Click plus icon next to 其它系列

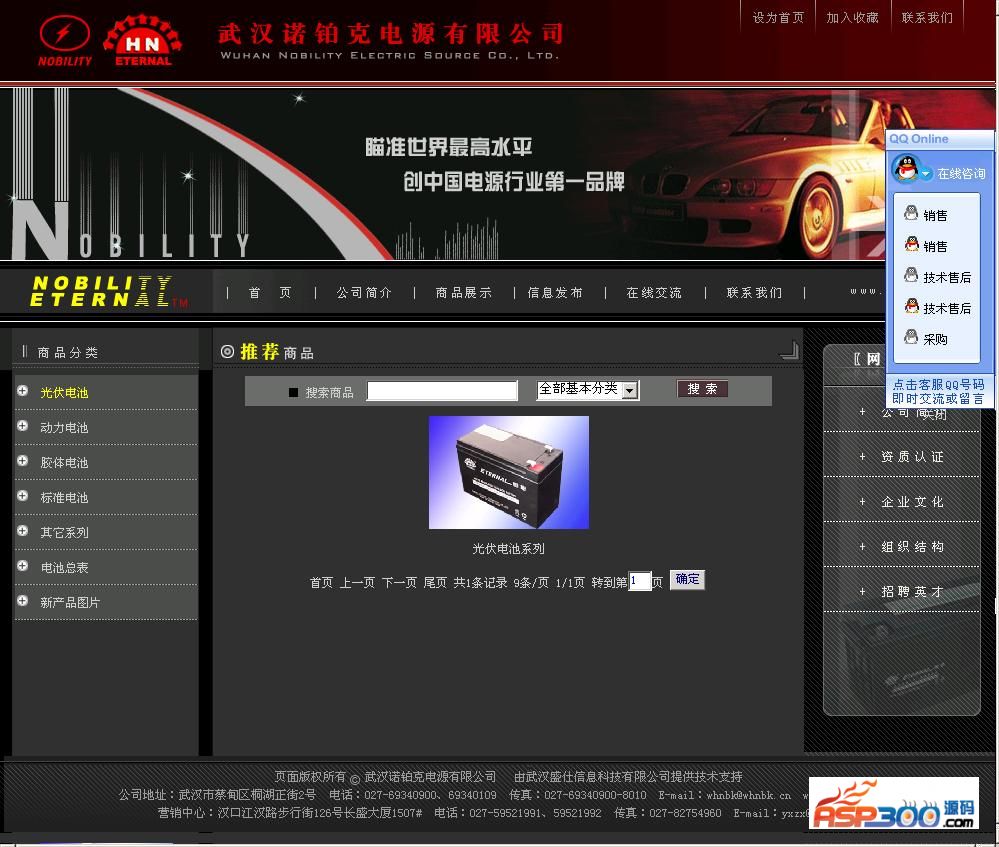[x=23, y=531]
